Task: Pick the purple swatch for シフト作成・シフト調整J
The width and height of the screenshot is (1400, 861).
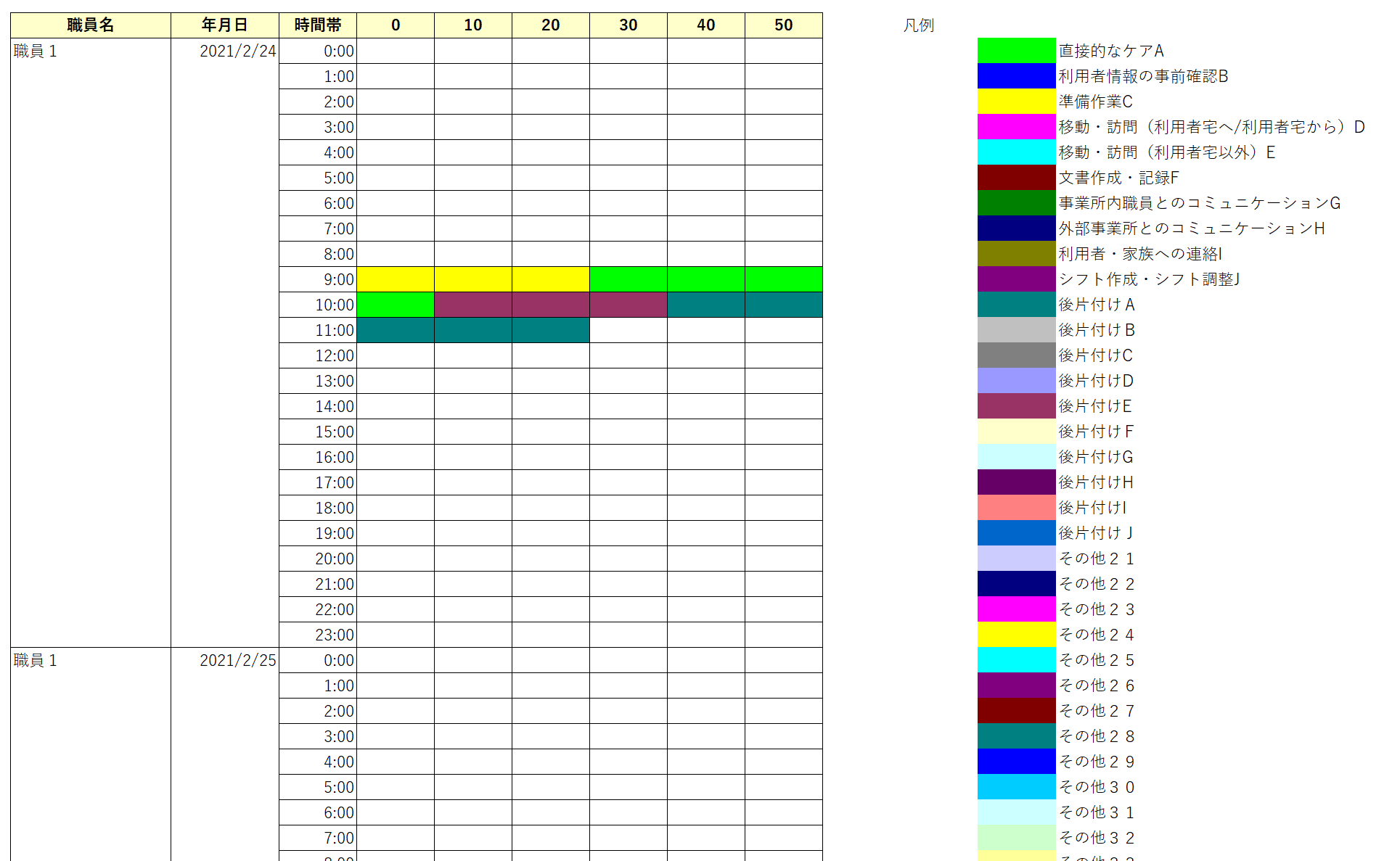Action: 1016,279
